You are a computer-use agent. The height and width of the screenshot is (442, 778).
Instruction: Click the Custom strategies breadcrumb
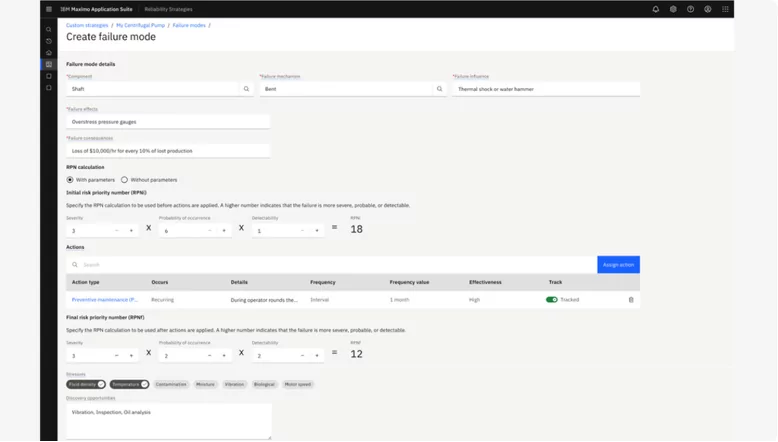[87, 25]
